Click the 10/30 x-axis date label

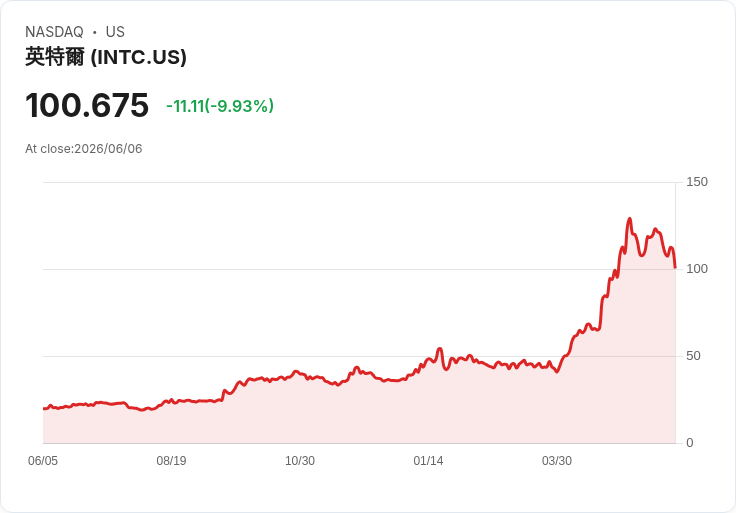pos(300,461)
